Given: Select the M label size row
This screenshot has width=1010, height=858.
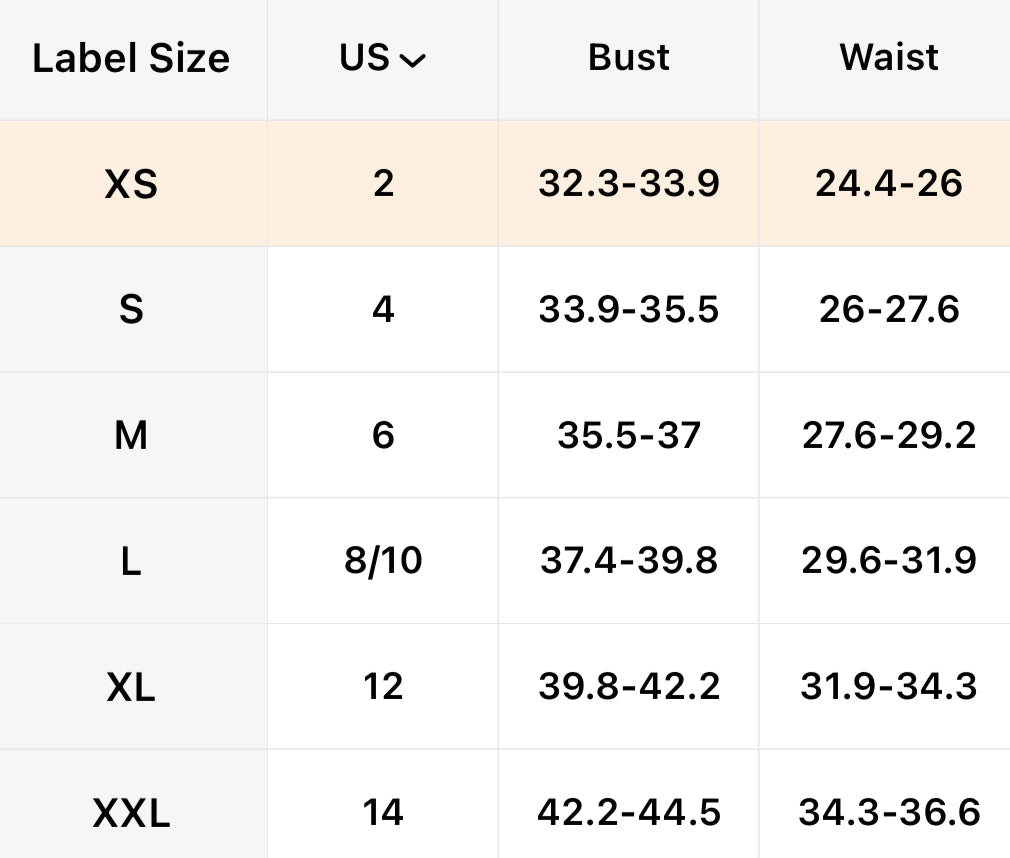Looking at the screenshot, I should point(131,436).
